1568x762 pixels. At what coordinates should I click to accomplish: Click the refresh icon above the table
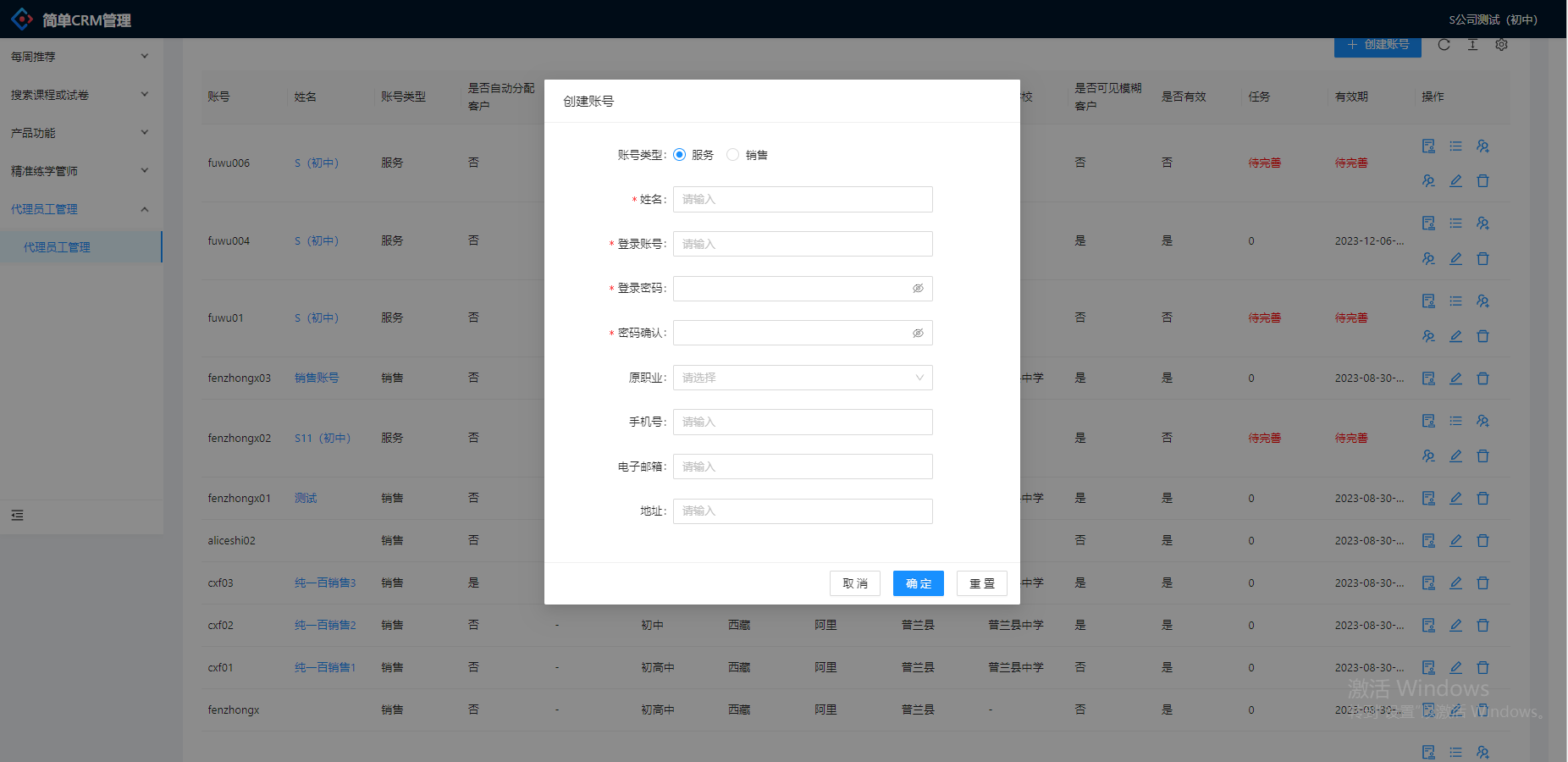point(1444,45)
